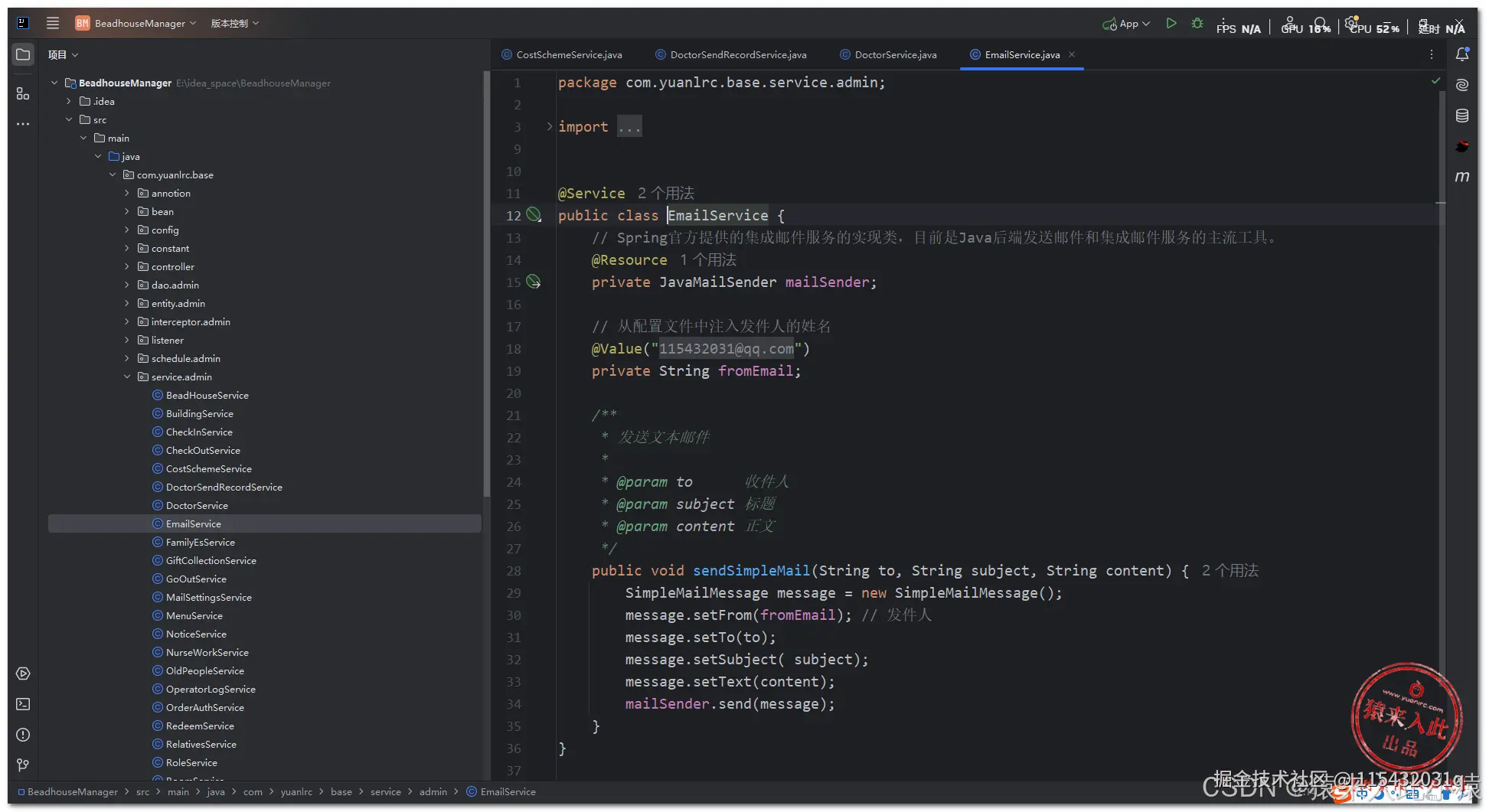The width and height of the screenshot is (1486, 812).
Task: Collapse the java folder
Action: (97, 156)
